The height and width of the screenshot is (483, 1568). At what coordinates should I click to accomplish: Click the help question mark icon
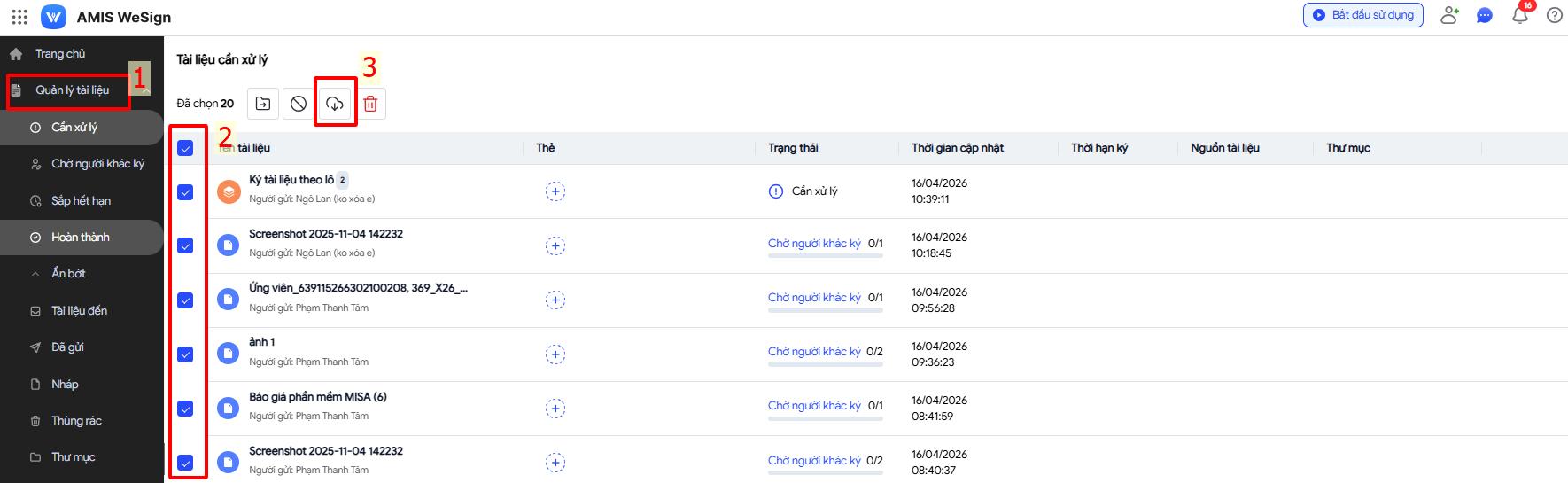coord(1554,15)
